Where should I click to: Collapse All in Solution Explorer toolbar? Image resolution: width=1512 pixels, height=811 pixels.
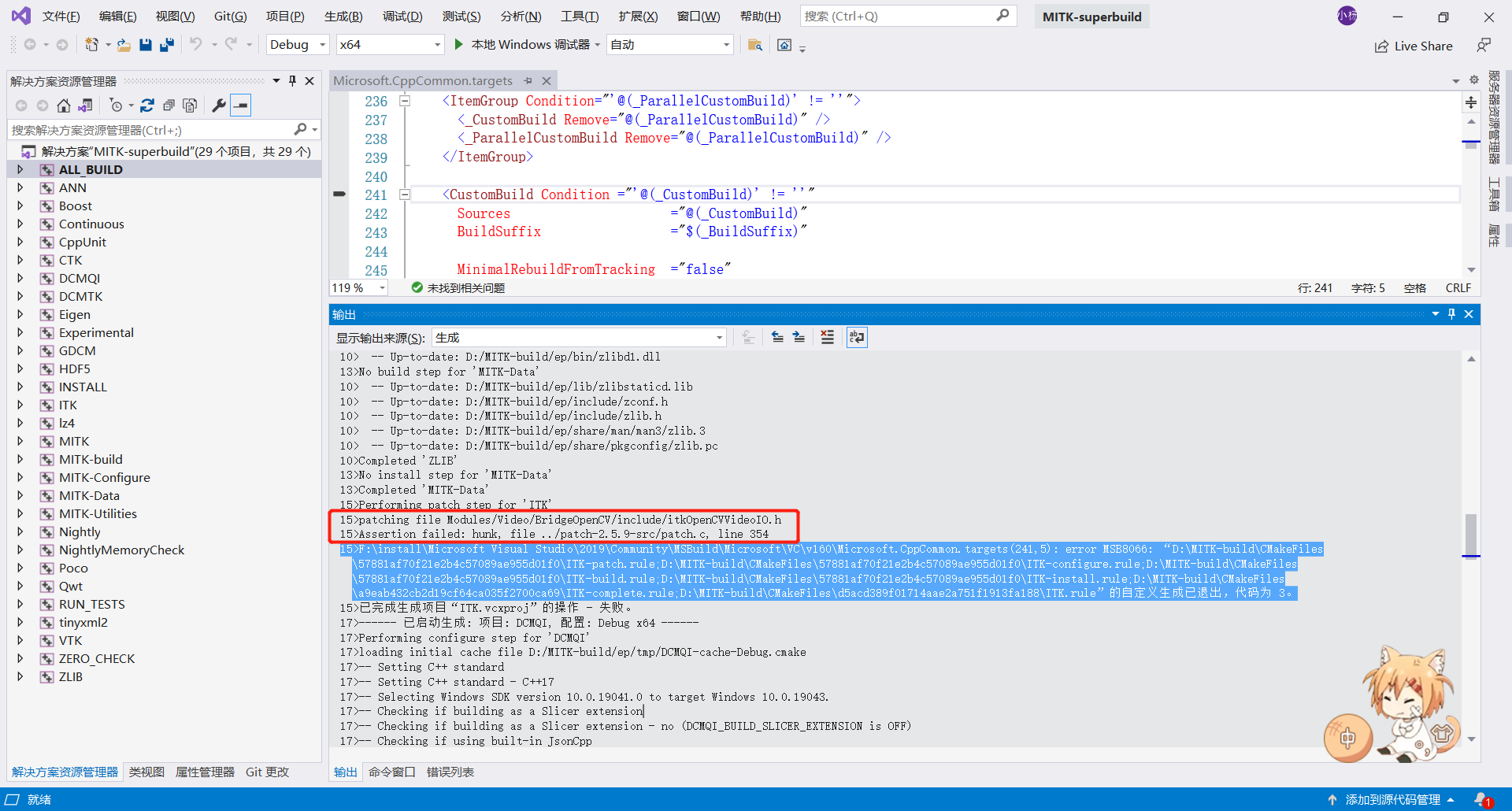tap(169, 106)
